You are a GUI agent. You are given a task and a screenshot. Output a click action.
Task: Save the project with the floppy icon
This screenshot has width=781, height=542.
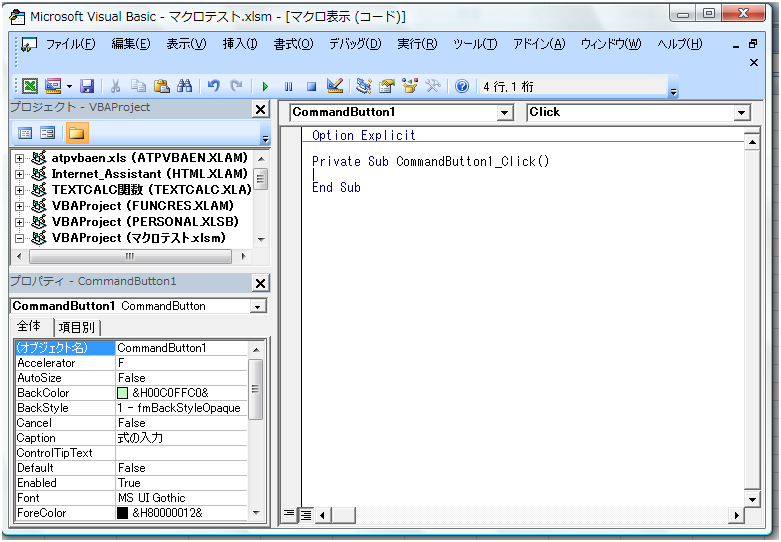coord(88,86)
